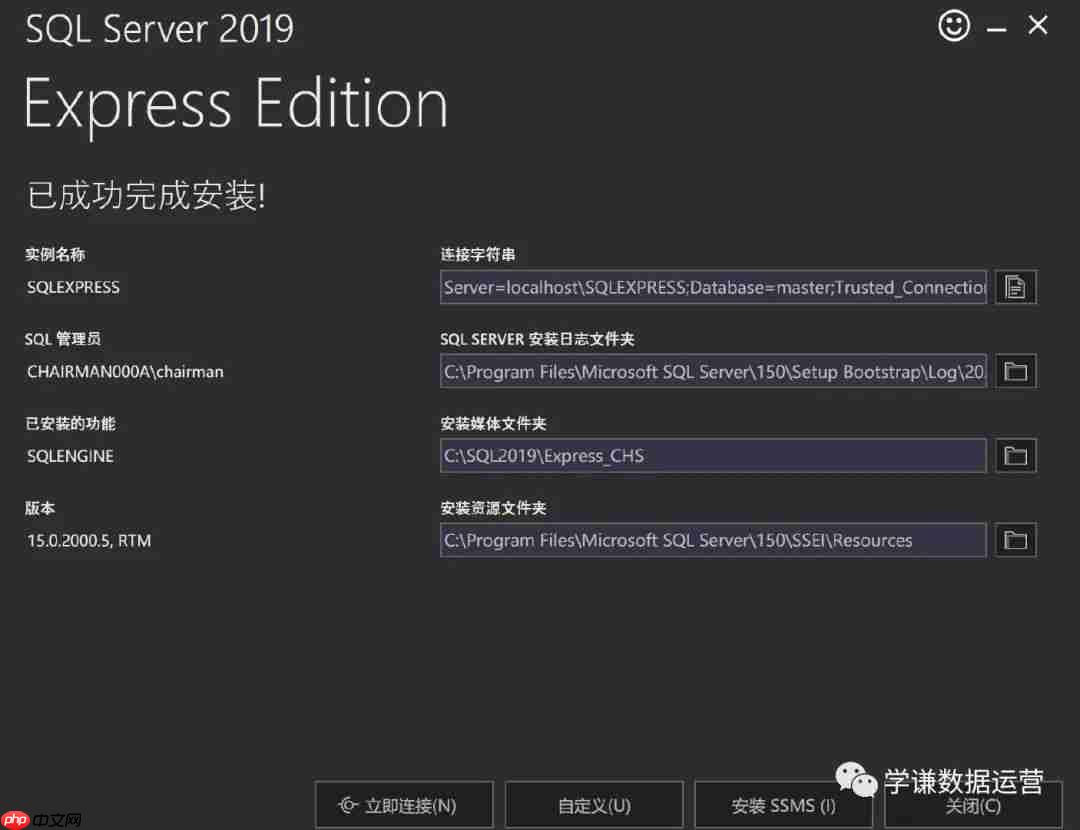Click the 立即连接(N) button
This screenshot has height=830, width=1080.
(404, 804)
